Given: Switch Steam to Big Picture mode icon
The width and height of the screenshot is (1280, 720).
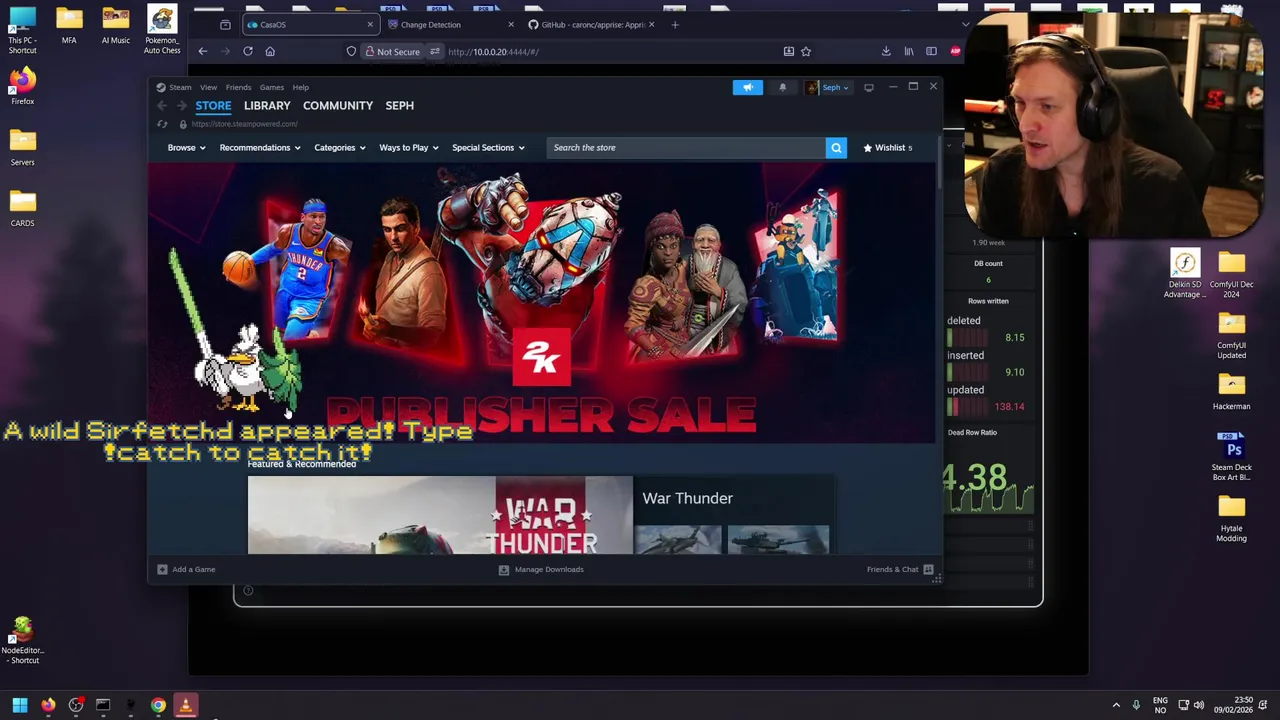Looking at the screenshot, I should [868, 87].
